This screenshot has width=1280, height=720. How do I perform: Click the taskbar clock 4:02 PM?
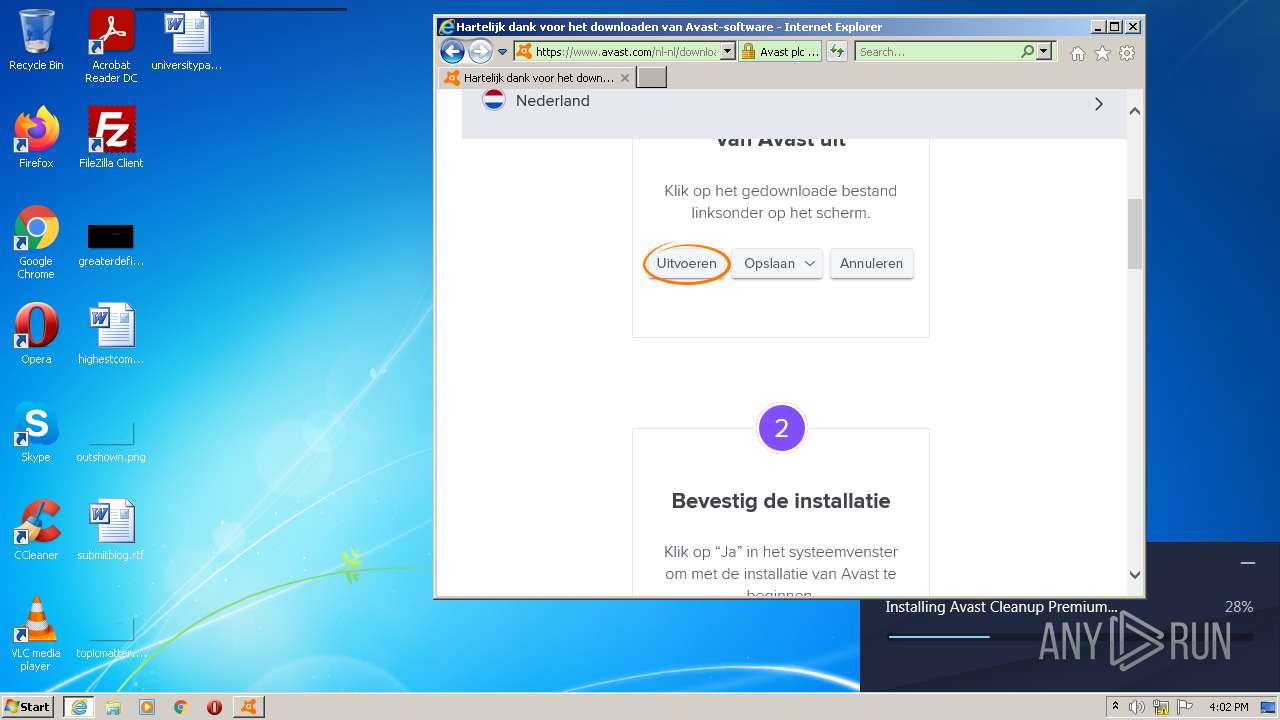pos(1228,707)
